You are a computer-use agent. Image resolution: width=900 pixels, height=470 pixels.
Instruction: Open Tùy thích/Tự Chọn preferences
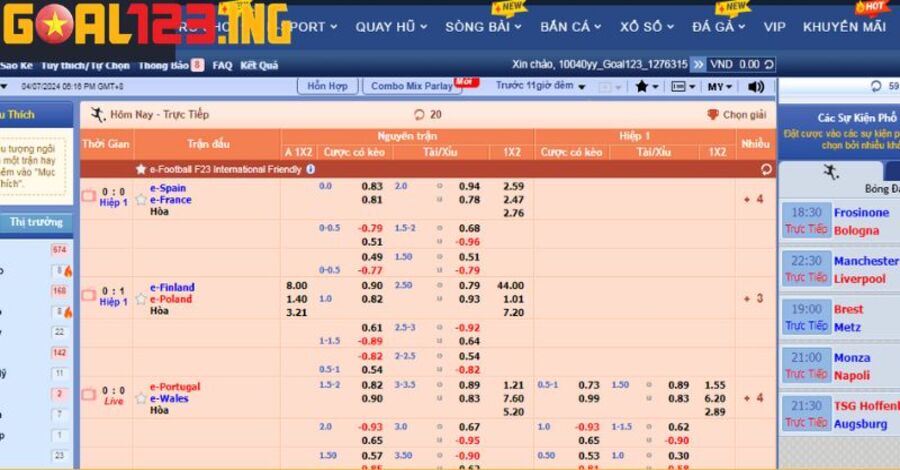(x=85, y=65)
